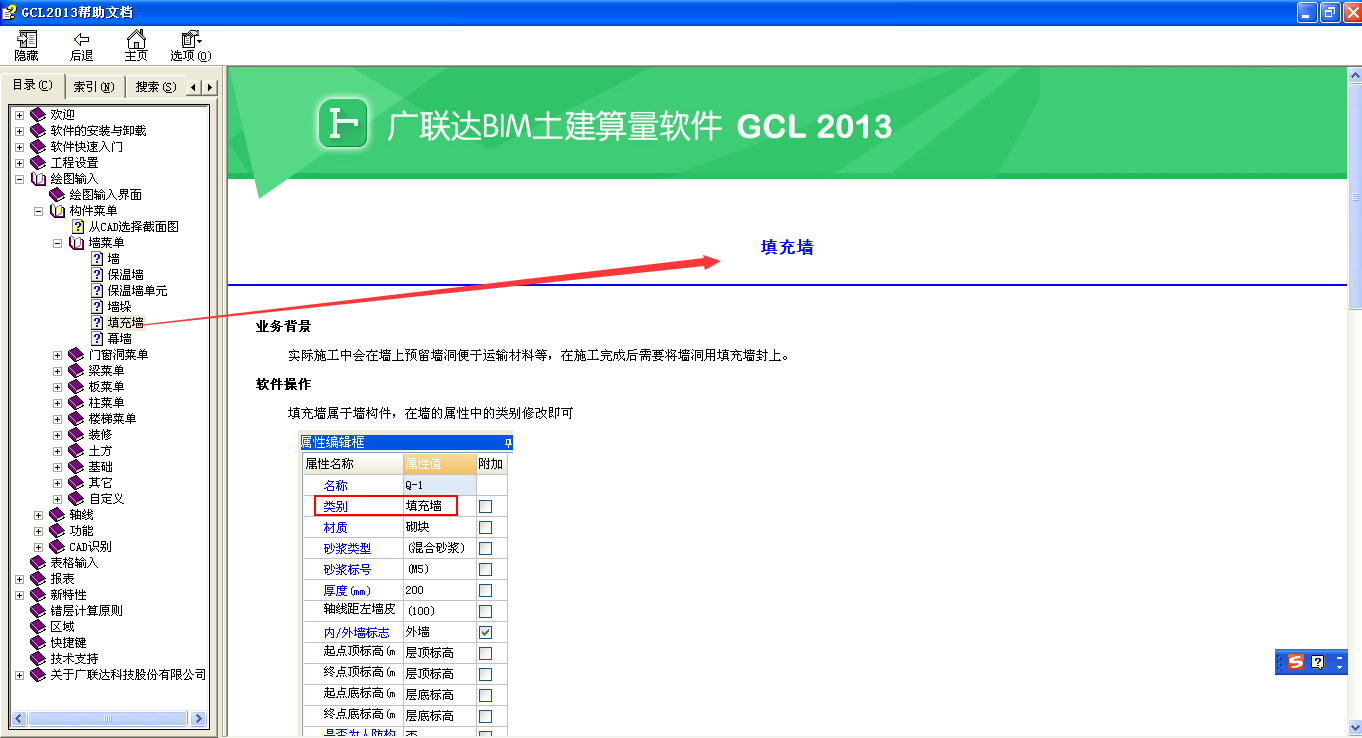Click the 板菜单 book icon
The height and width of the screenshot is (738, 1362).
pos(76,387)
